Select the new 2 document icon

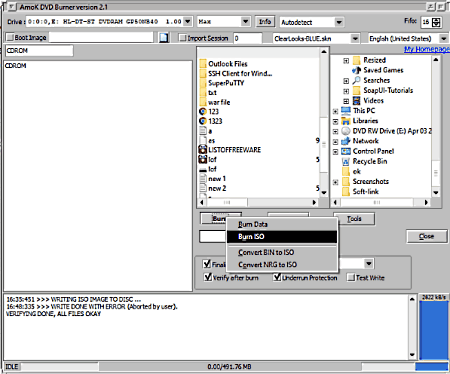(203, 188)
